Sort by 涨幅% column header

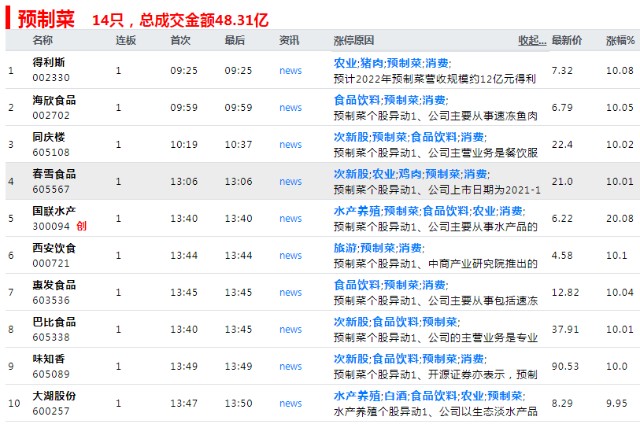coord(620,40)
